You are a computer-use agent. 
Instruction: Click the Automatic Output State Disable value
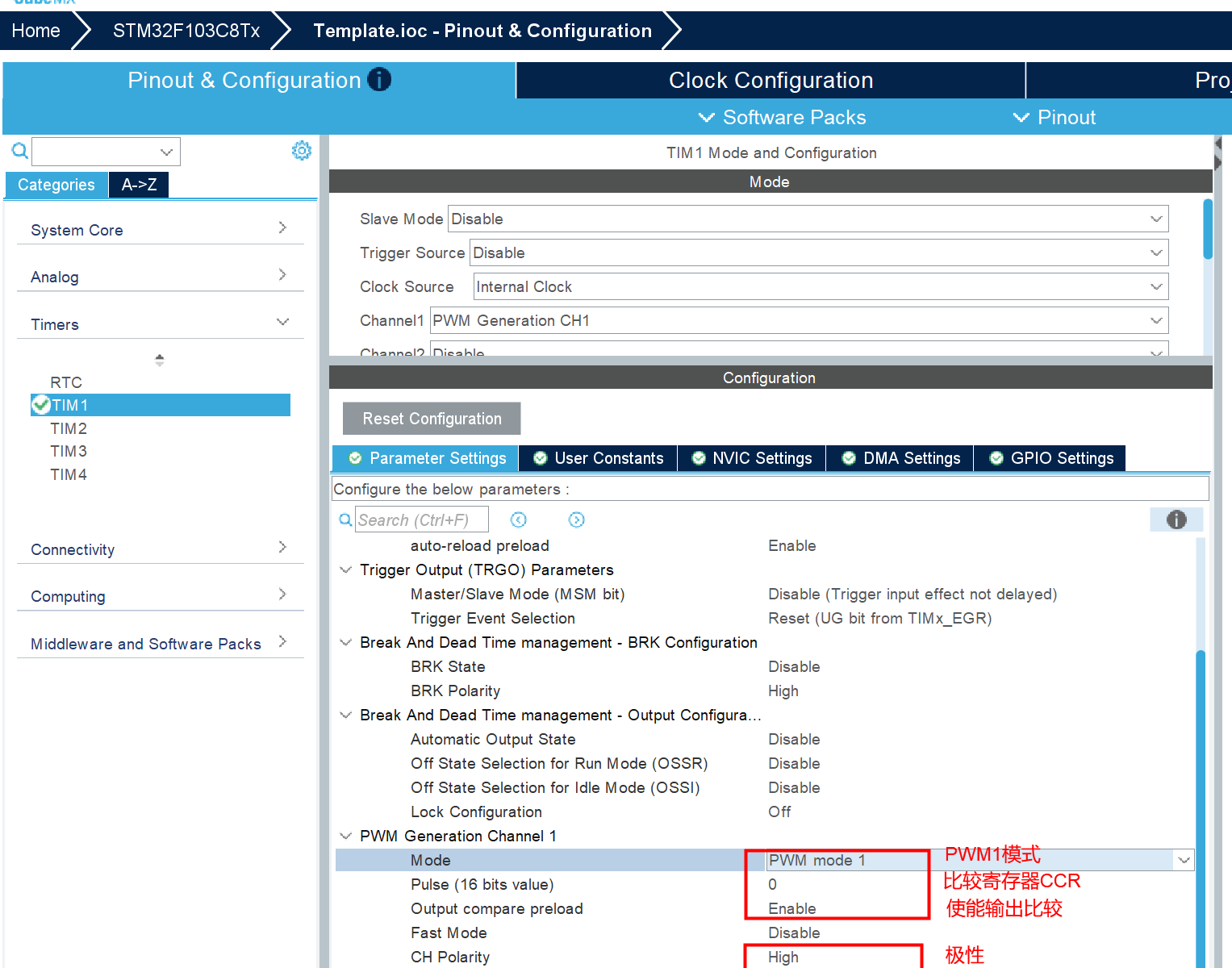pyautogui.click(x=794, y=739)
